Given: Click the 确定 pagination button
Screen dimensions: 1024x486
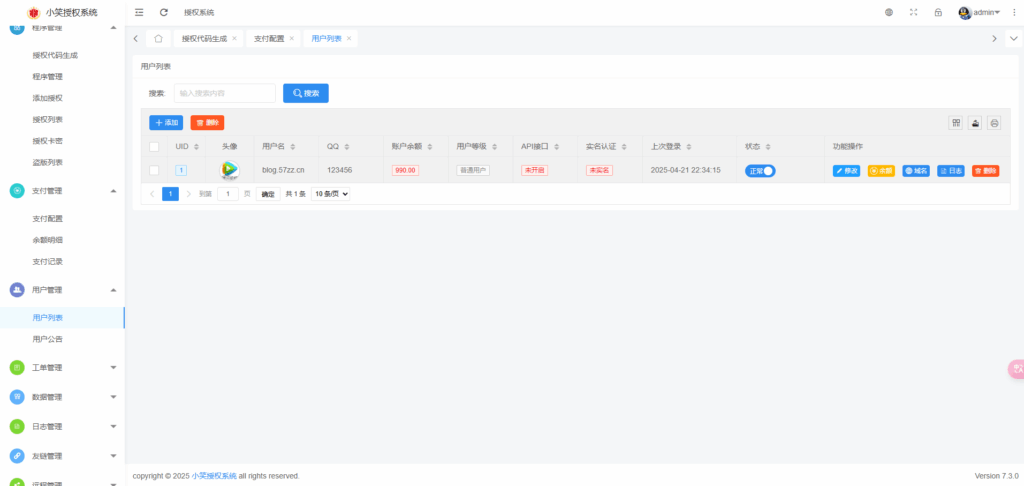Looking at the screenshot, I should click(x=268, y=194).
